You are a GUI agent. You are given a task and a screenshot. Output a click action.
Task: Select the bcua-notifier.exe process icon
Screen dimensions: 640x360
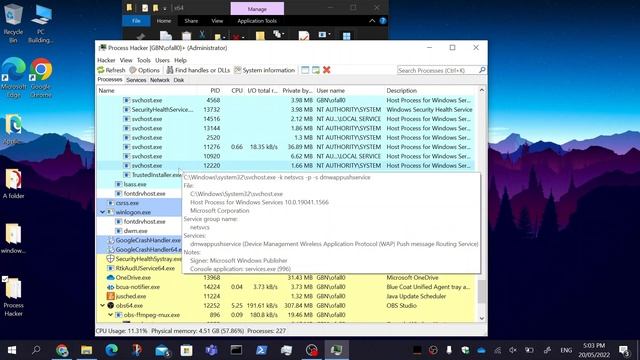(x=110, y=287)
